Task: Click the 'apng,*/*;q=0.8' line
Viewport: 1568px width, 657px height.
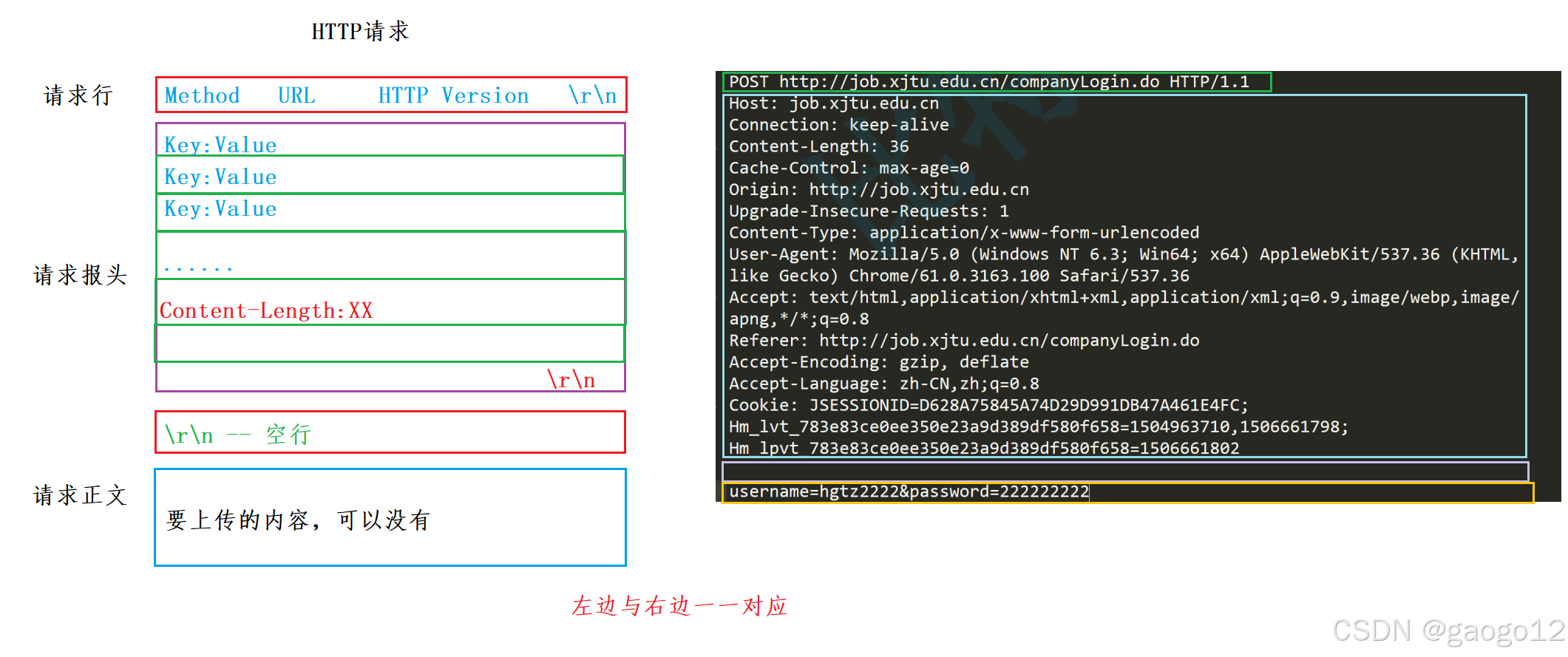Action: [799, 319]
